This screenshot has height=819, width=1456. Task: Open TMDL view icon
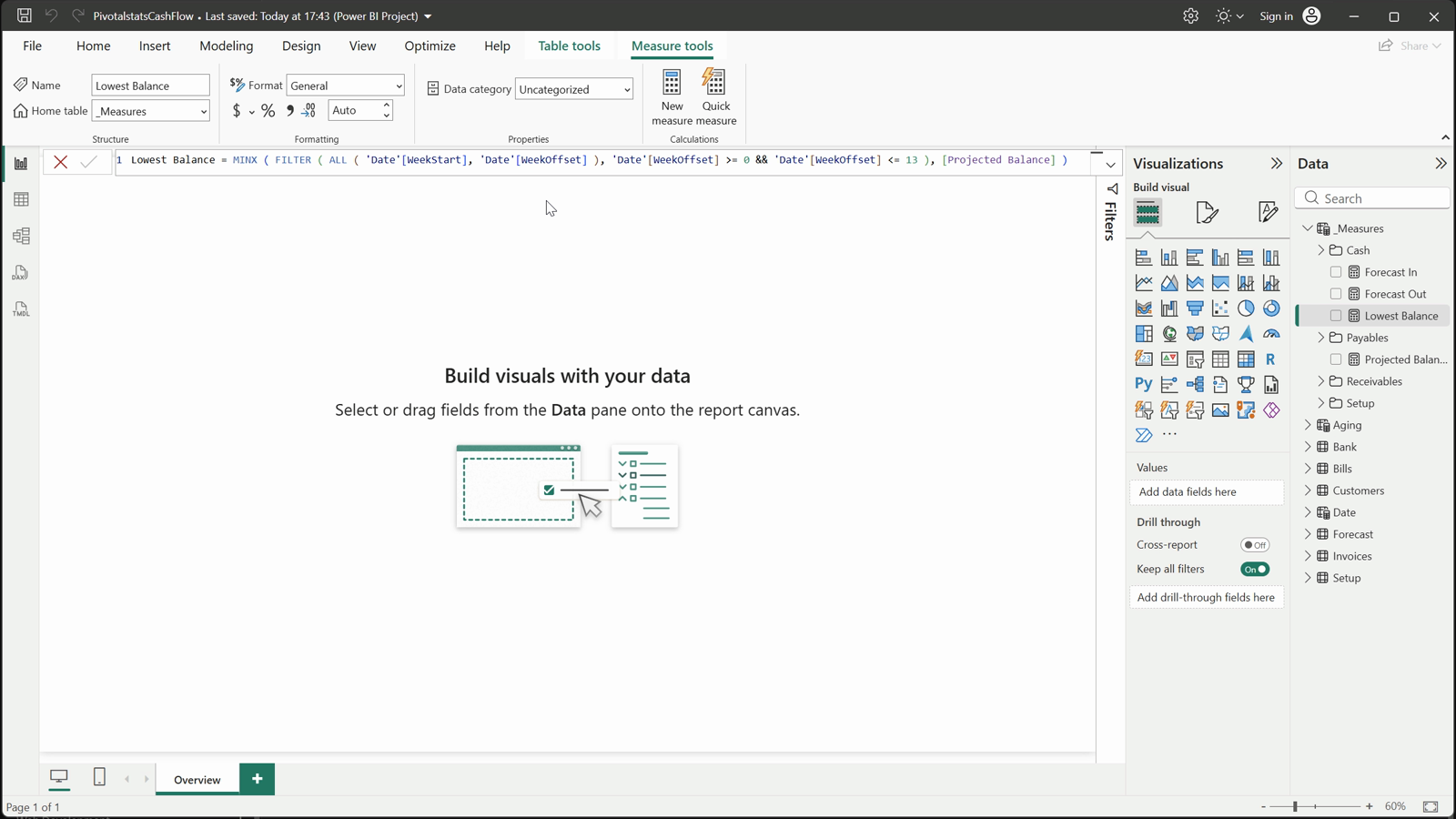(x=21, y=309)
